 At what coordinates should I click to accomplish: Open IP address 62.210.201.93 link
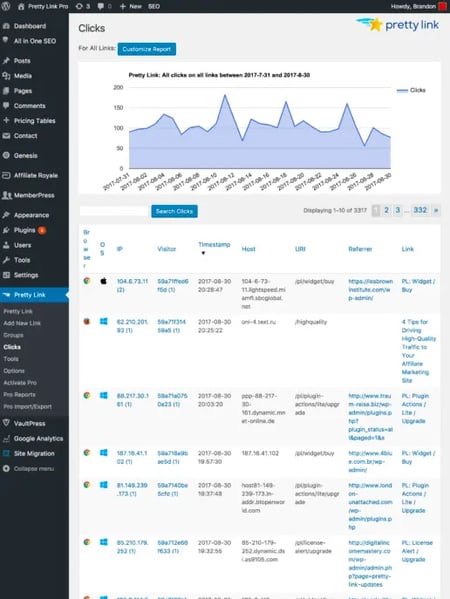click(132, 326)
